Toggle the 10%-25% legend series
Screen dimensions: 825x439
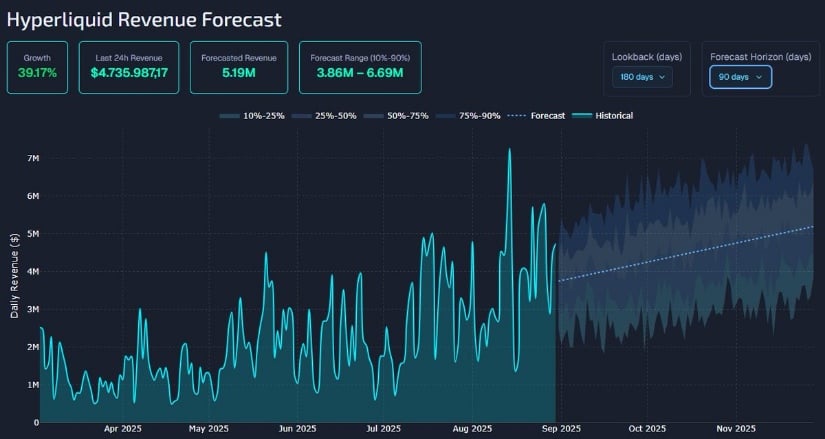252,115
